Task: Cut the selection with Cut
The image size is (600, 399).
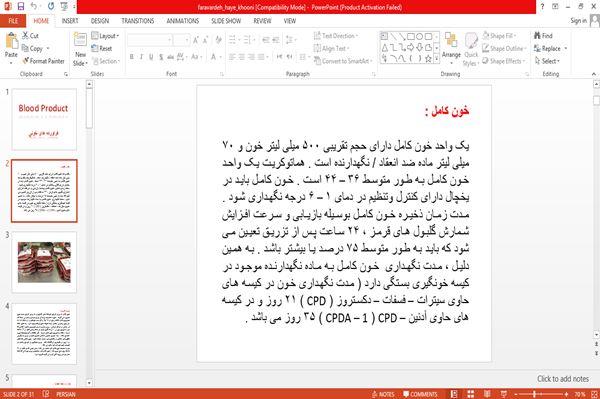Action: pos(30,36)
